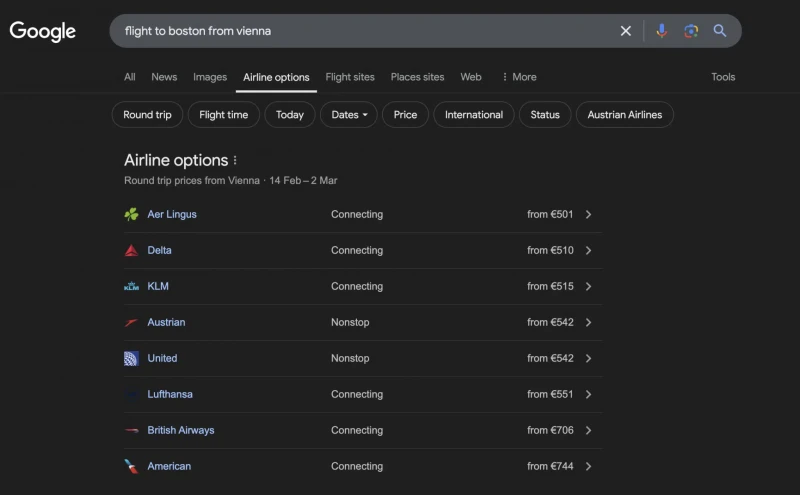Toggle the Flight time filter chip

click(223, 115)
